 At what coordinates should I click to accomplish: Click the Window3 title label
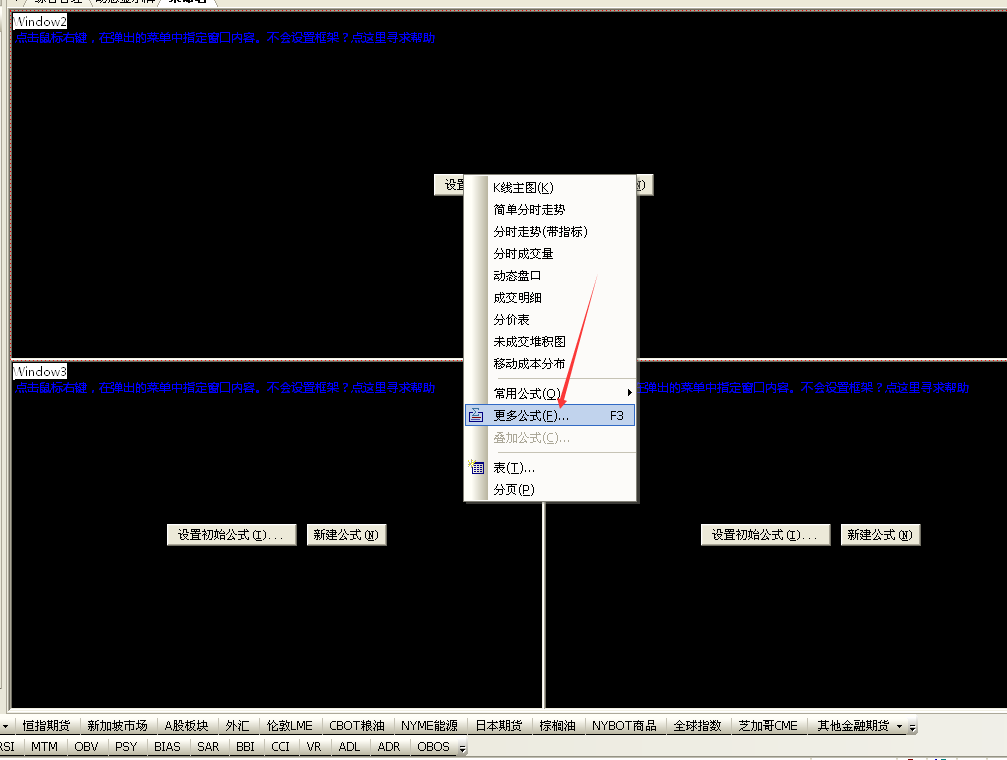(40, 371)
